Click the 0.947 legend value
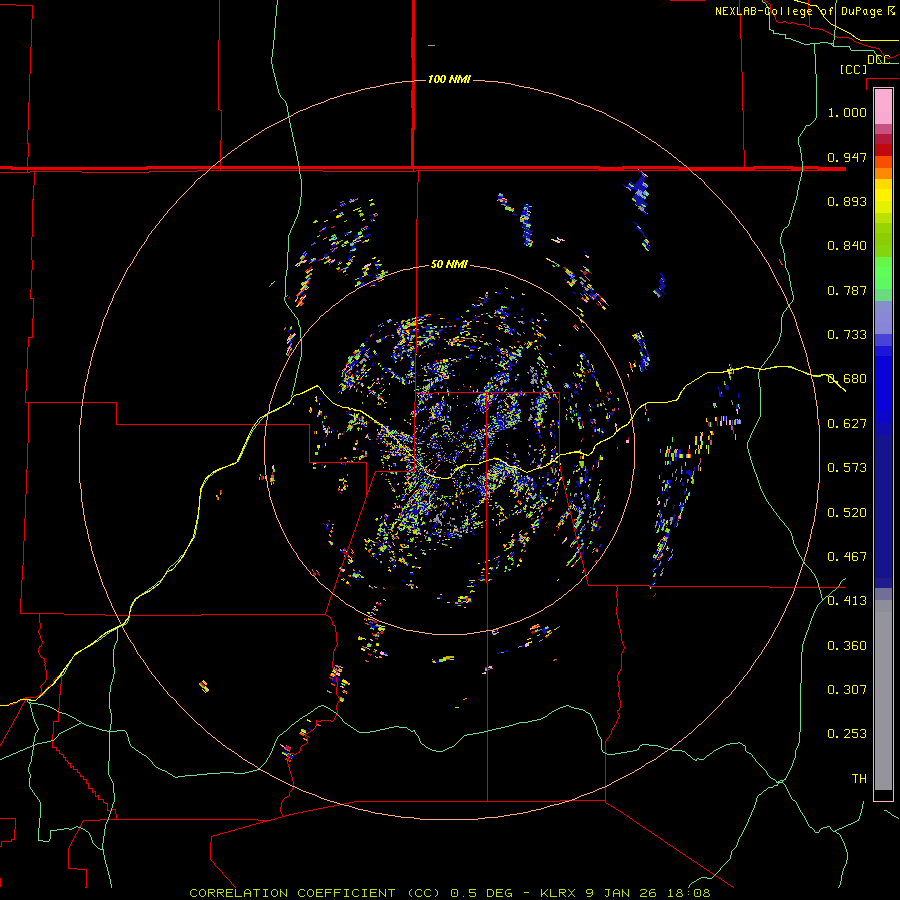The width and height of the screenshot is (900, 900). (847, 157)
